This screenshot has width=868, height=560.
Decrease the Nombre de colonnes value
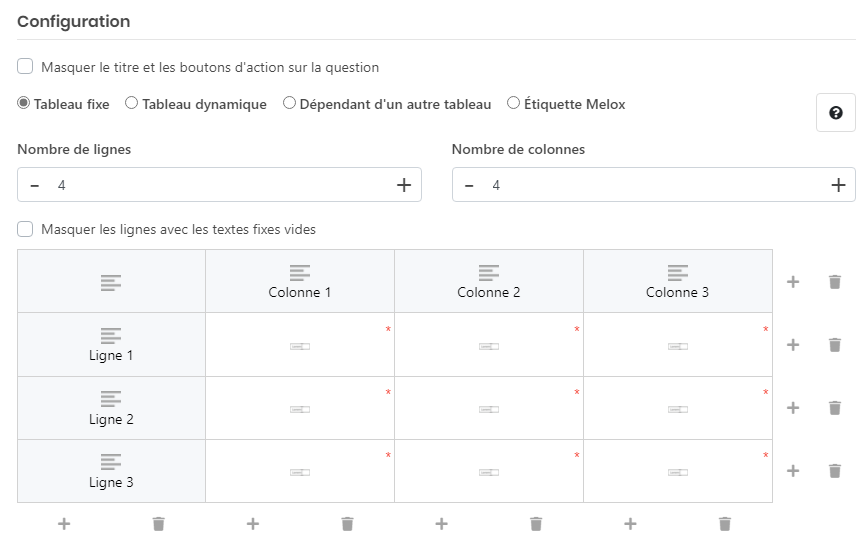[469, 185]
